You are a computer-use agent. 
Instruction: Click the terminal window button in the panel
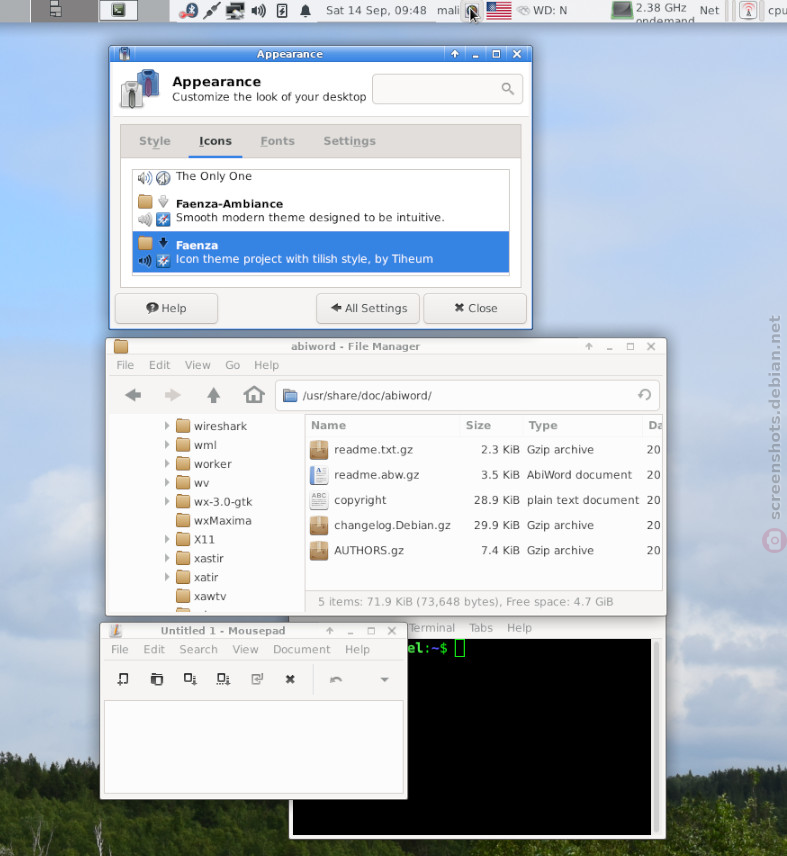coord(118,10)
